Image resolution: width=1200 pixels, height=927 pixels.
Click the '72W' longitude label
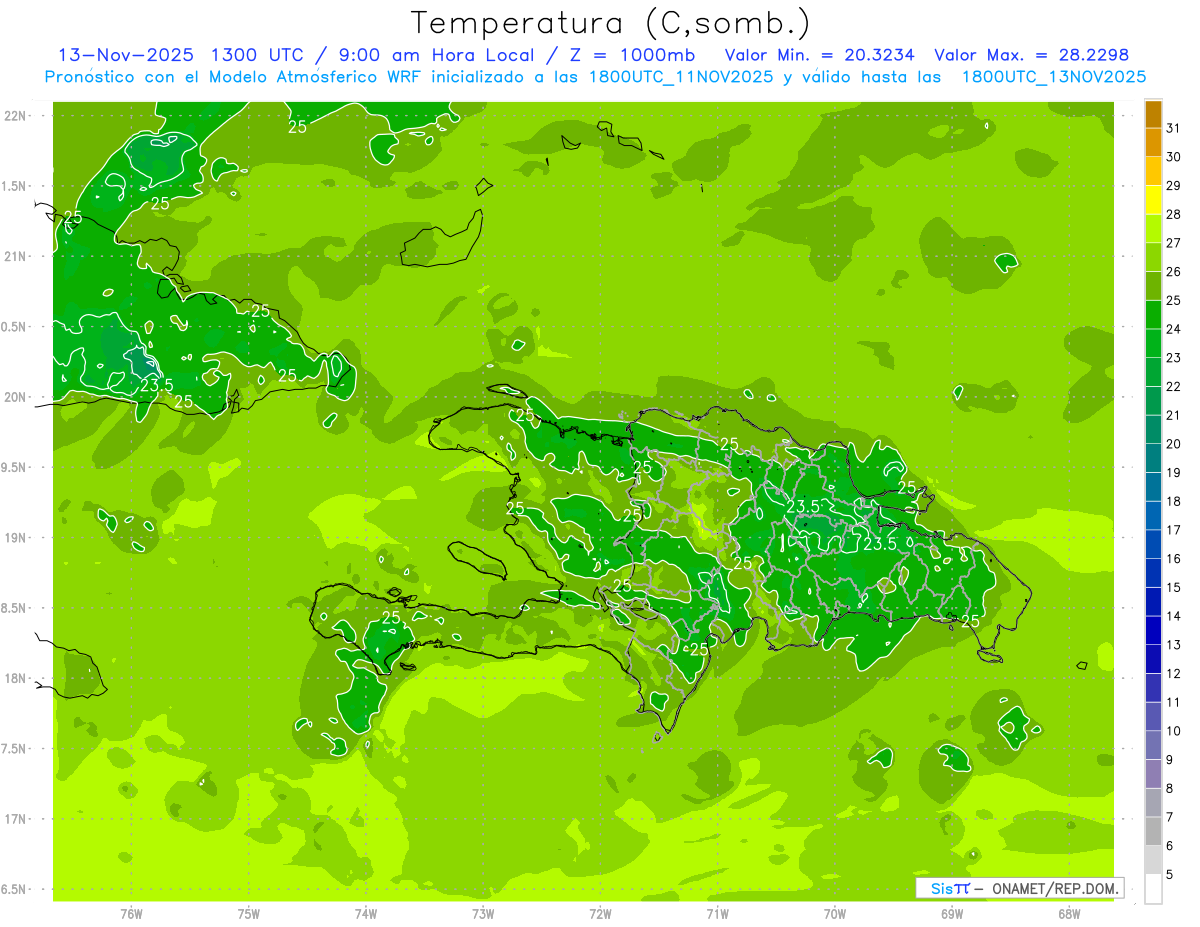(600, 913)
